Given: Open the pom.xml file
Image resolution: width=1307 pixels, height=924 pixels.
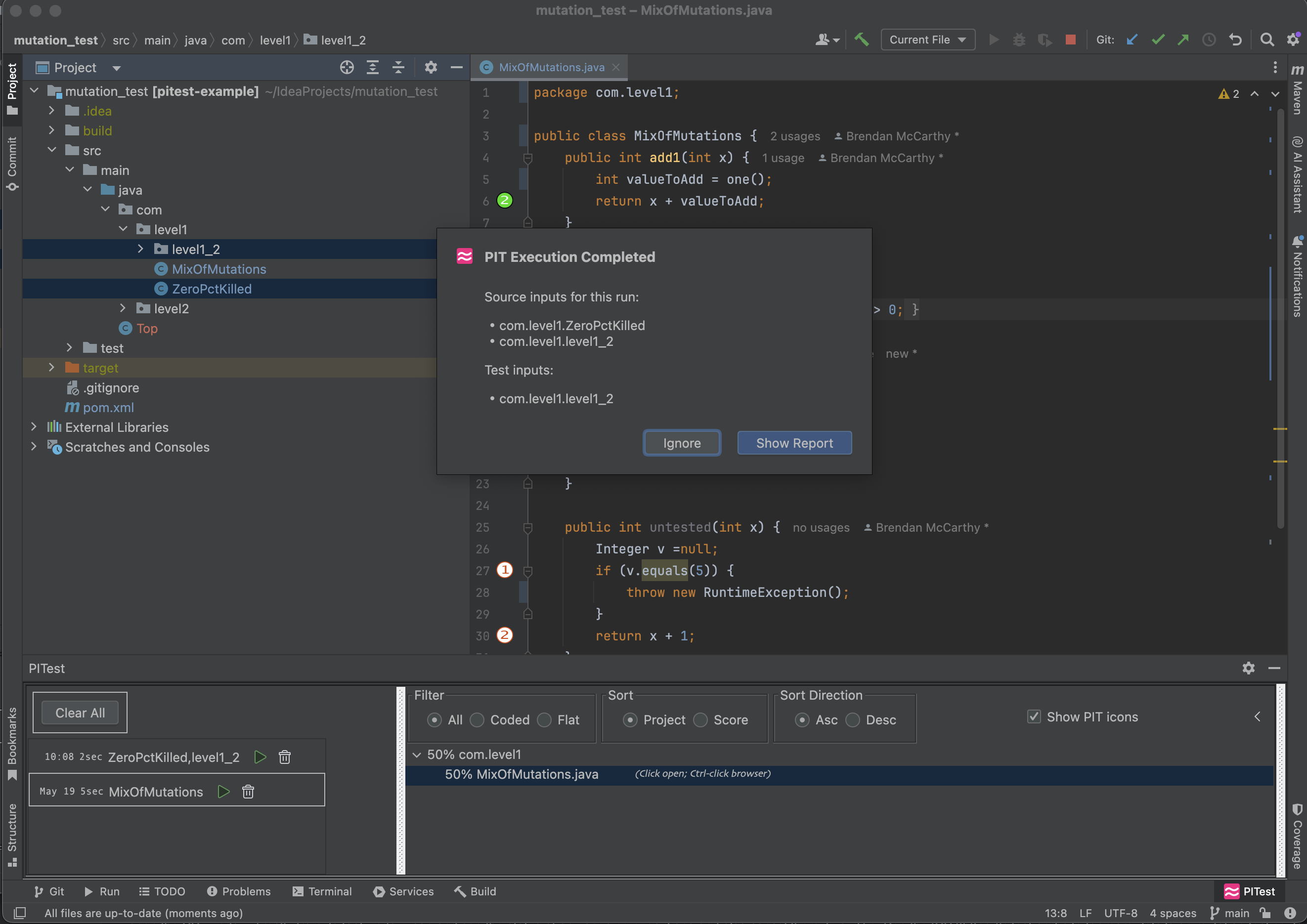Looking at the screenshot, I should pos(108,407).
